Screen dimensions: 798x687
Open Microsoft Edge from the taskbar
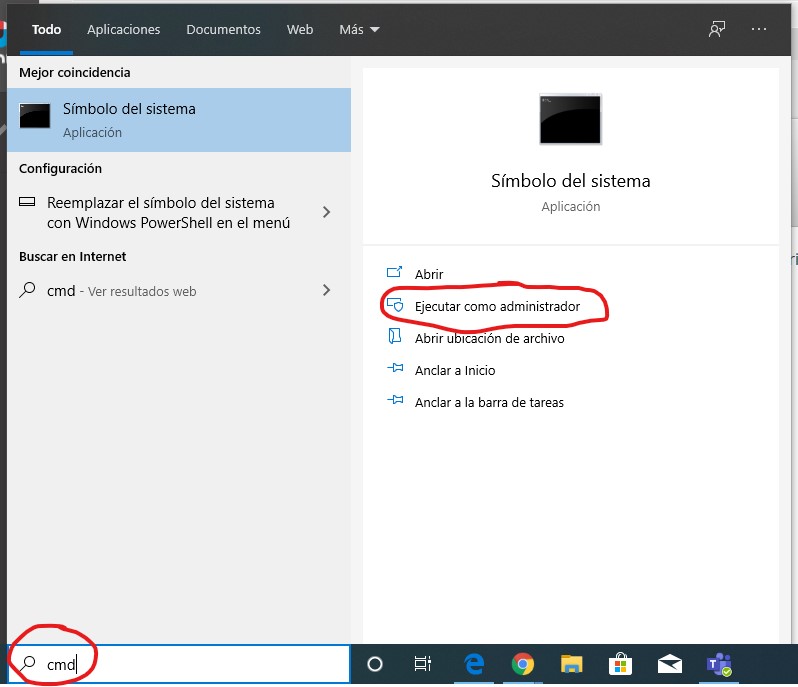click(x=474, y=664)
